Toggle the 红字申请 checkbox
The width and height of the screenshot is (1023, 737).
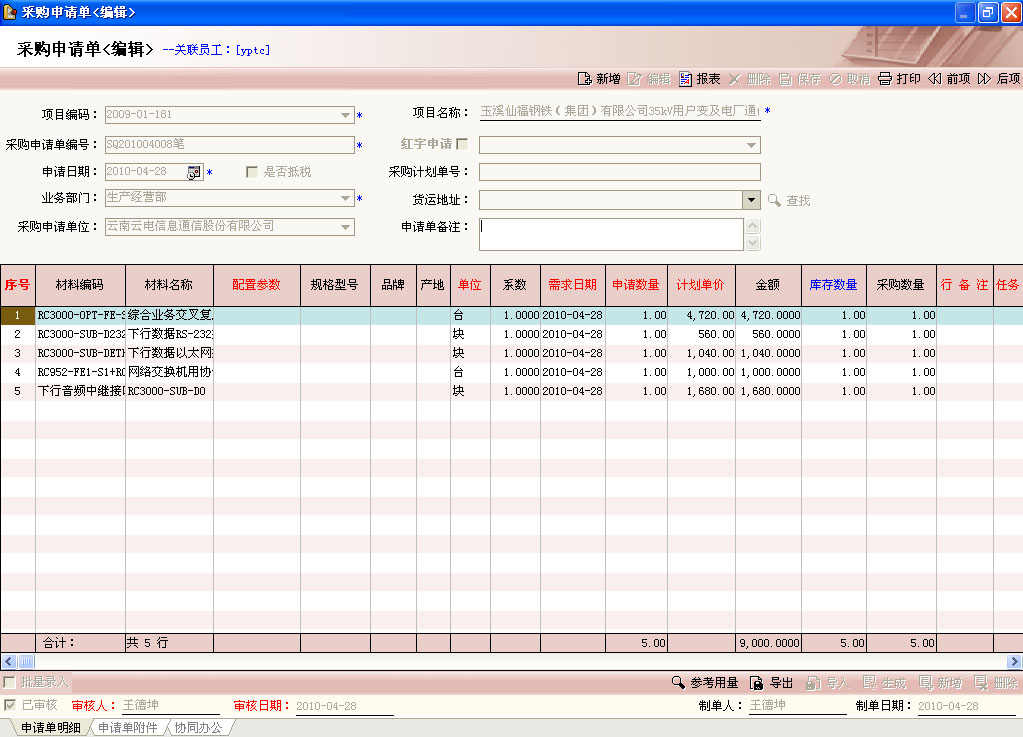pyautogui.click(x=462, y=144)
